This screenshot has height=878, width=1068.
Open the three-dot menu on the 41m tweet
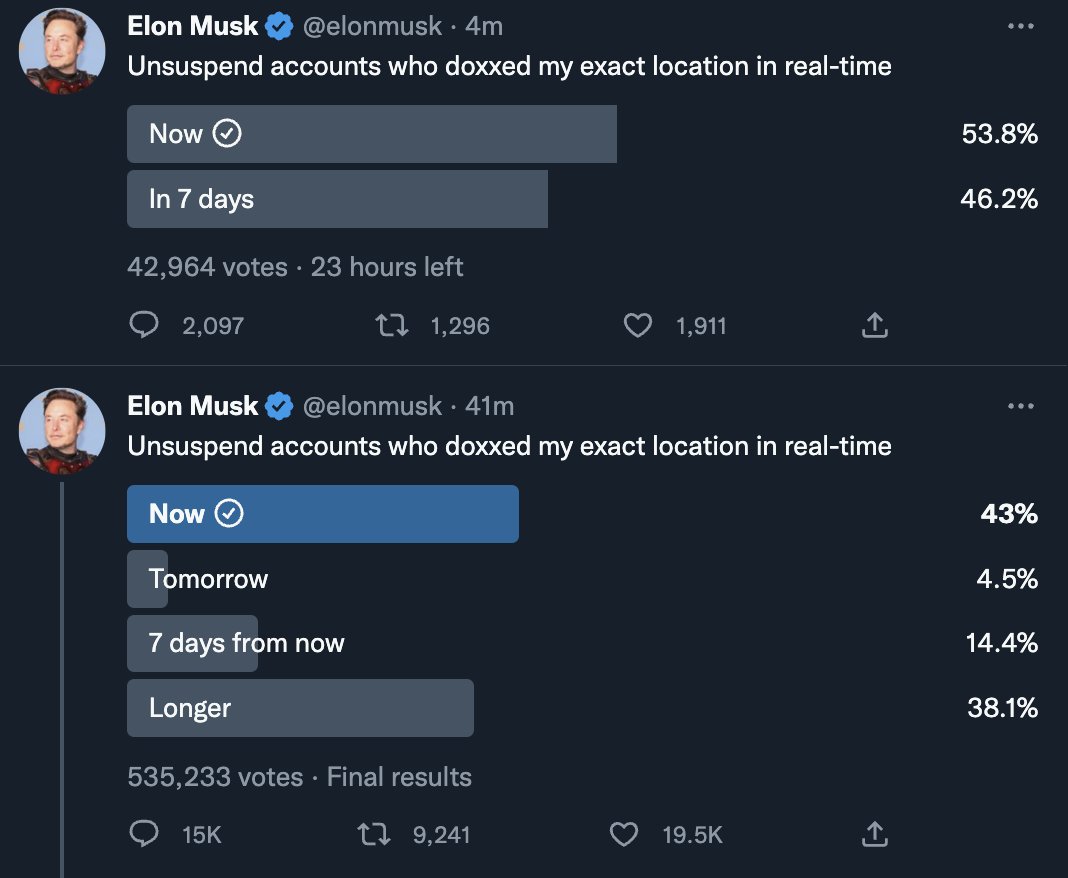[1020, 406]
